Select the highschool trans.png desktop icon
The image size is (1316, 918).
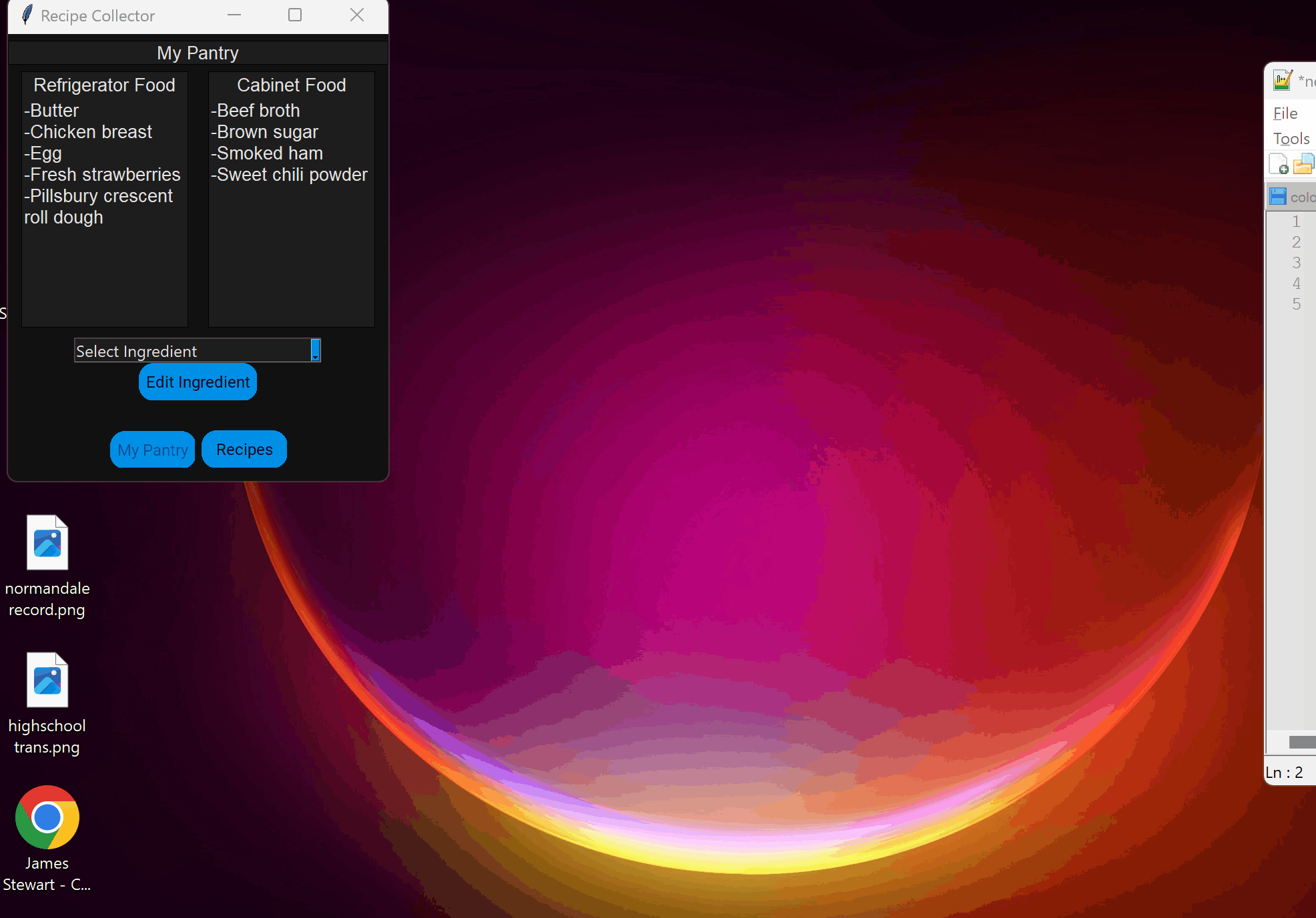coord(47,703)
